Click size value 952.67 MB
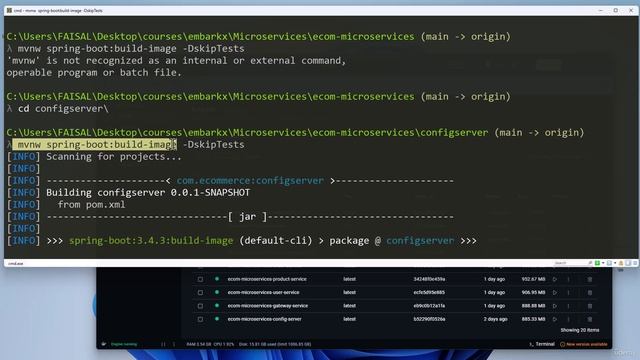This screenshot has height=360, width=640. coord(533,279)
